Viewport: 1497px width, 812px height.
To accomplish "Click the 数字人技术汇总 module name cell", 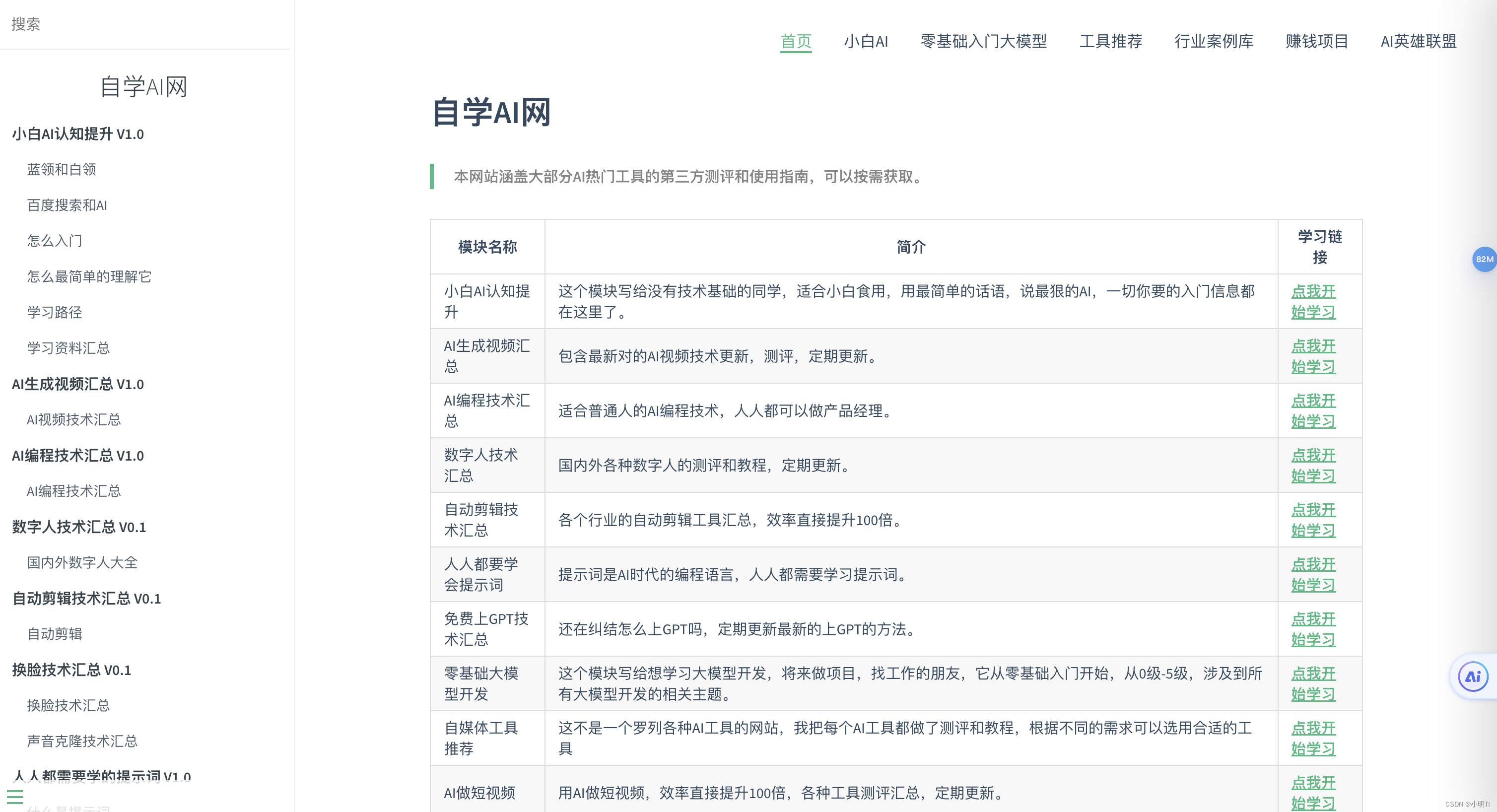I will click(x=487, y=465).
